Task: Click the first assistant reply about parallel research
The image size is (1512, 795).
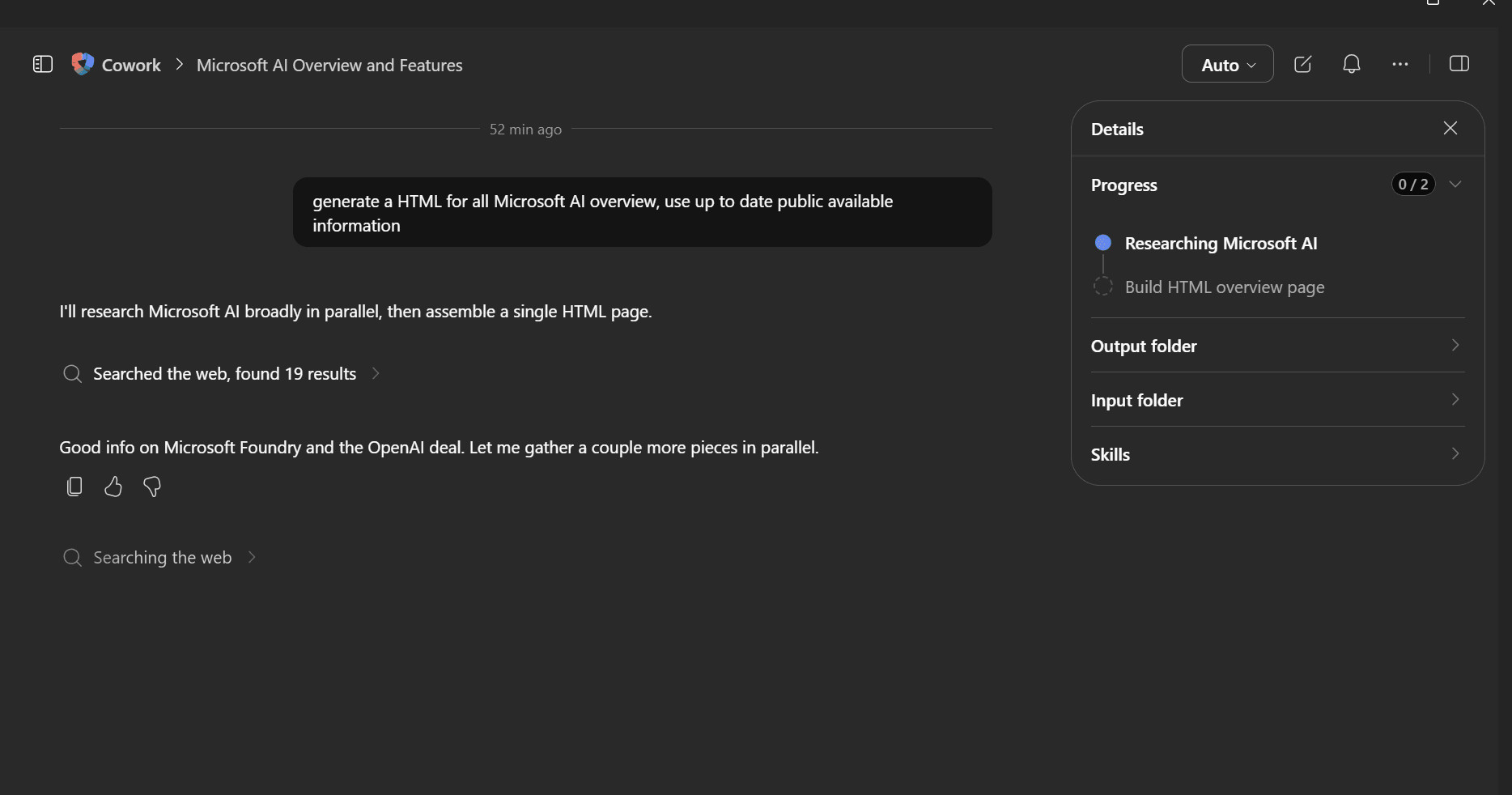Action: (355, 311)
